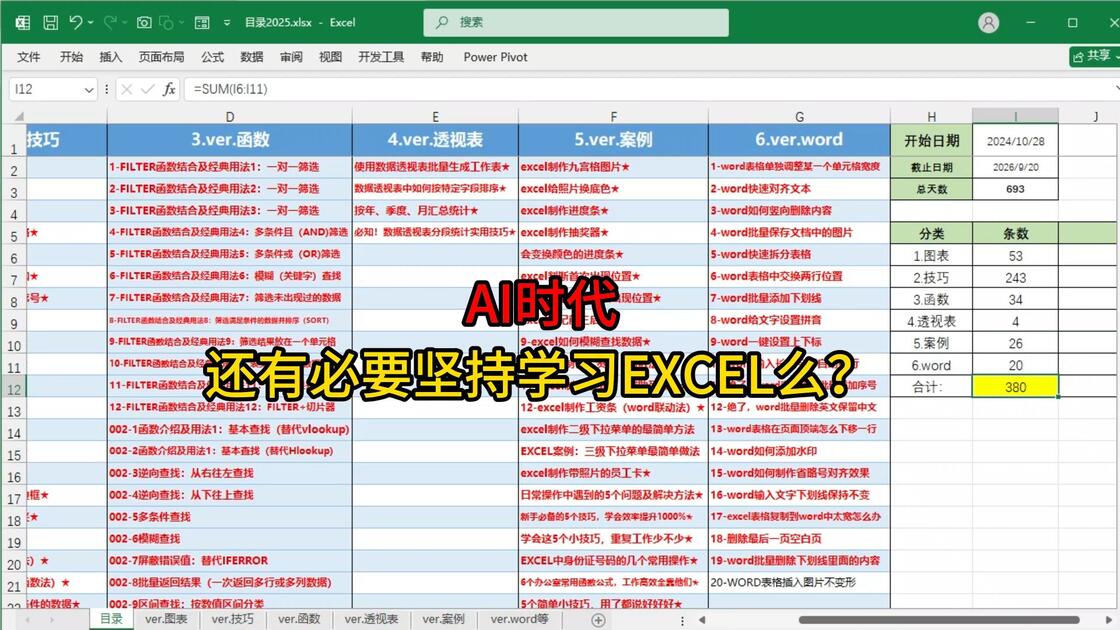Open the 公式 ribbon tab

click(212, 57)
